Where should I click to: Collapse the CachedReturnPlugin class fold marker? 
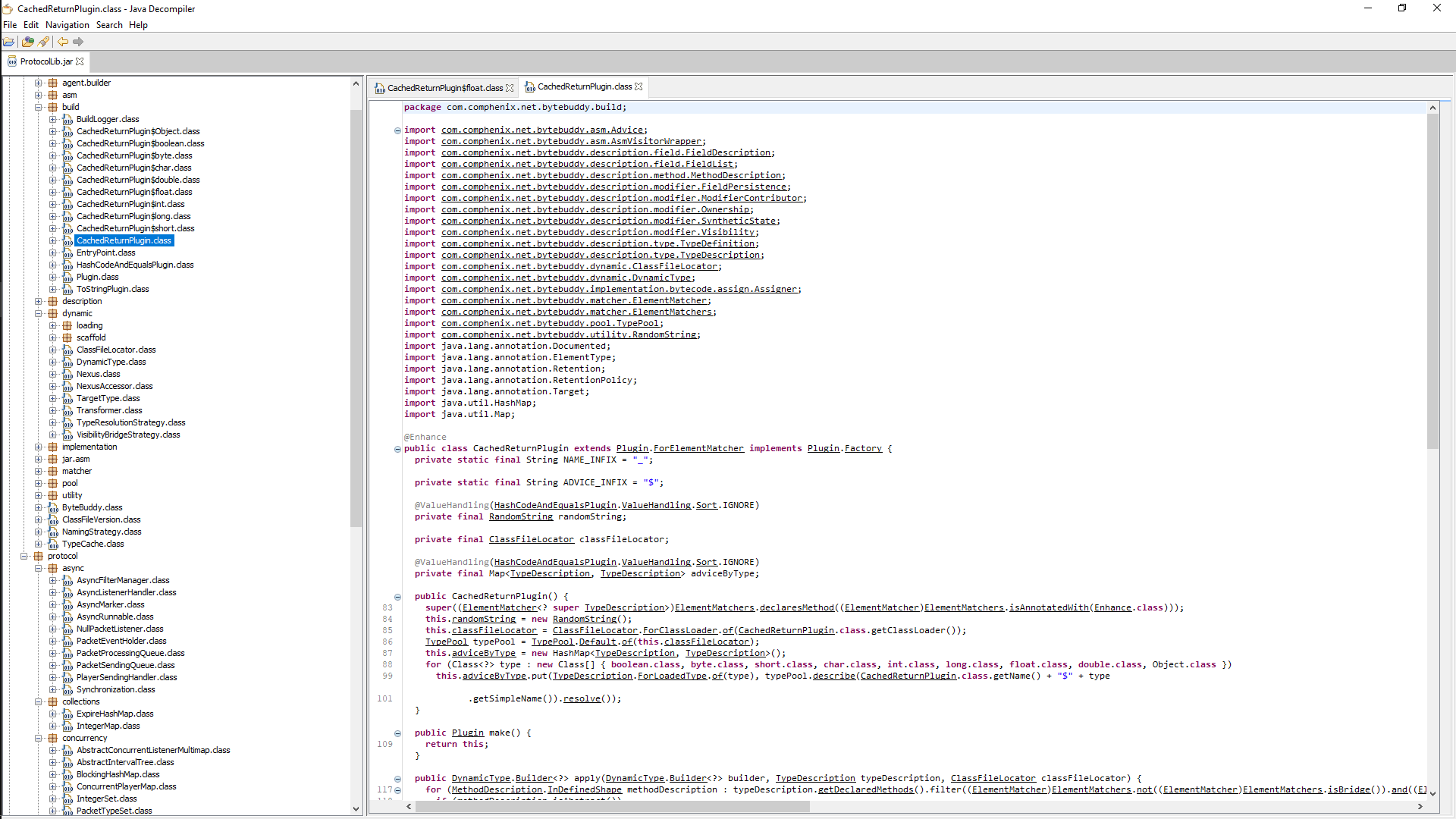(397, 449)
